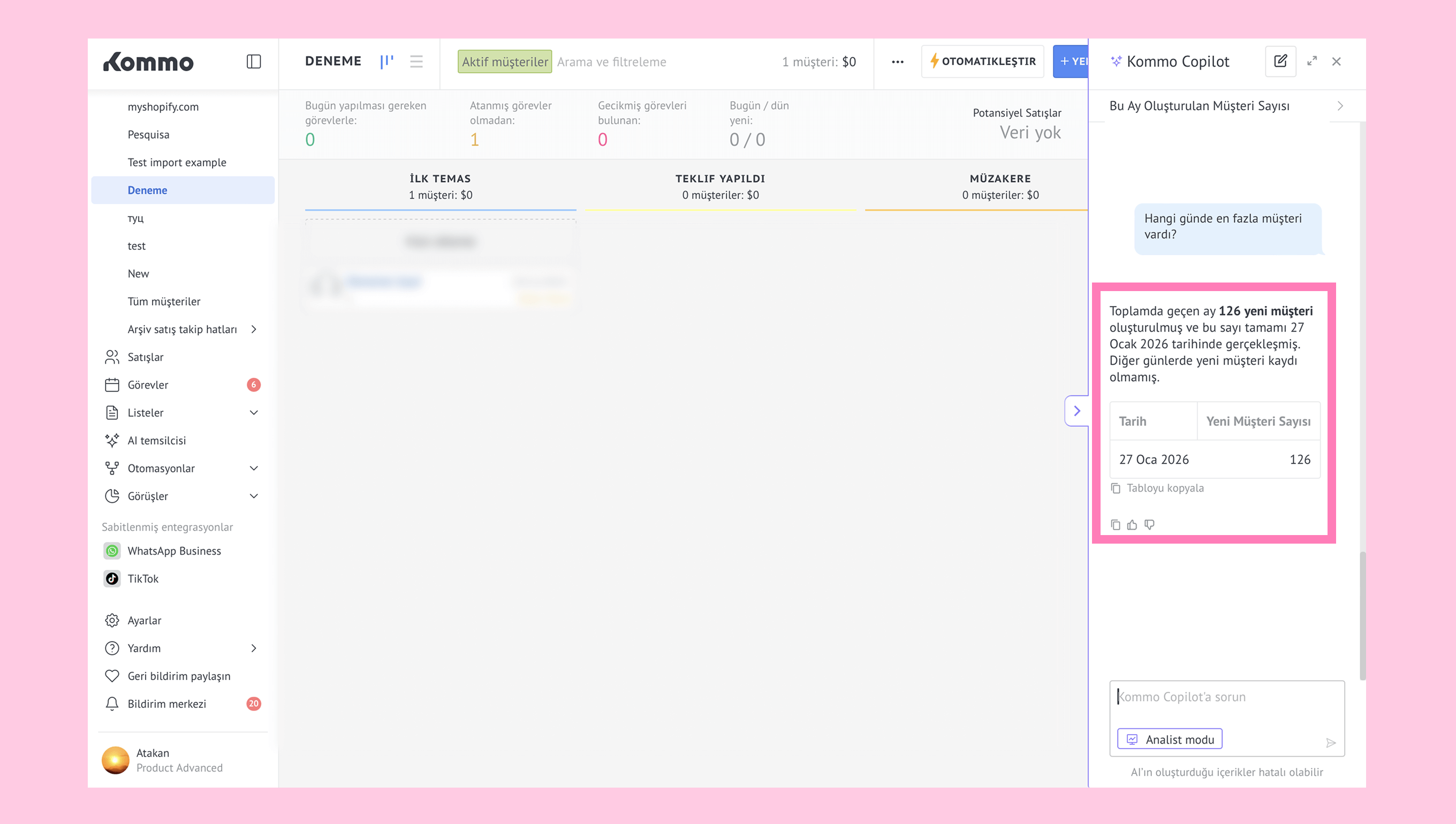Screen dimensions: 1456x824
Task: Thumbs down the Copilot answer
Action: tap(1149, 524)
